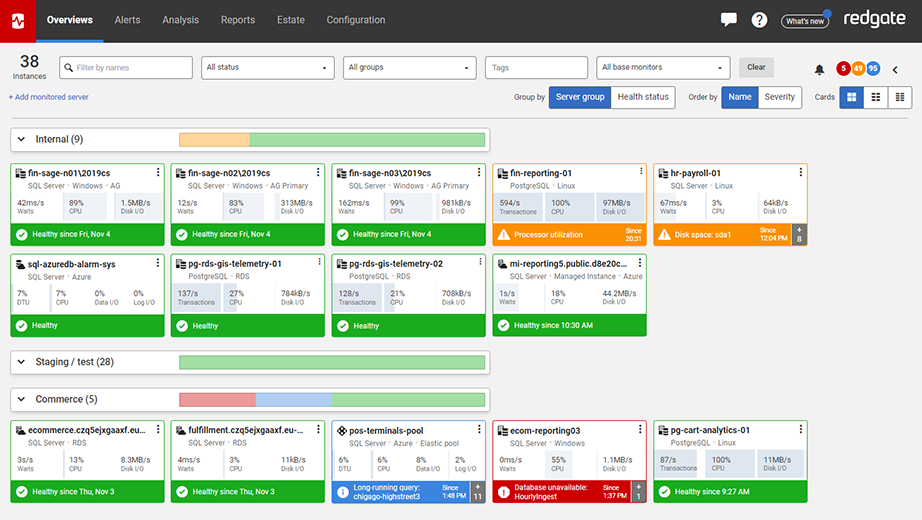The width and height of the screenshot is (922, 520).
Task: Open kebab menu on fulfillment RDS card
Action: click(x=318, y=429)
